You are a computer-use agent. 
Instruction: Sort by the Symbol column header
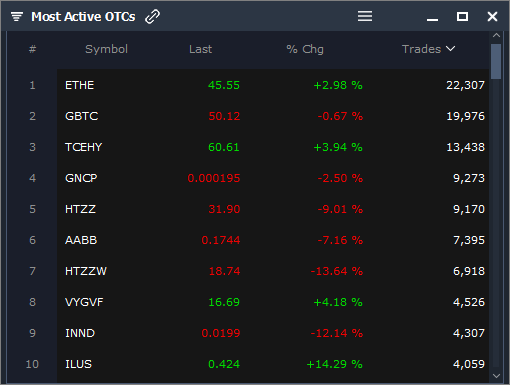[x=106, y=49]
